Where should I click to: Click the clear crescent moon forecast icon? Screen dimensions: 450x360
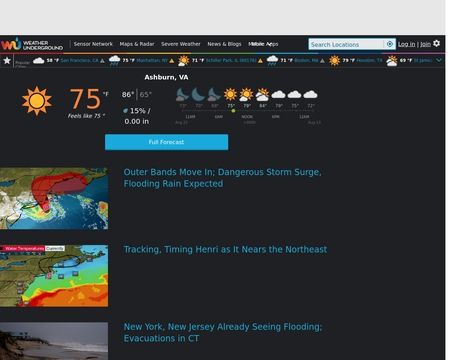click(x=198, y=95)
